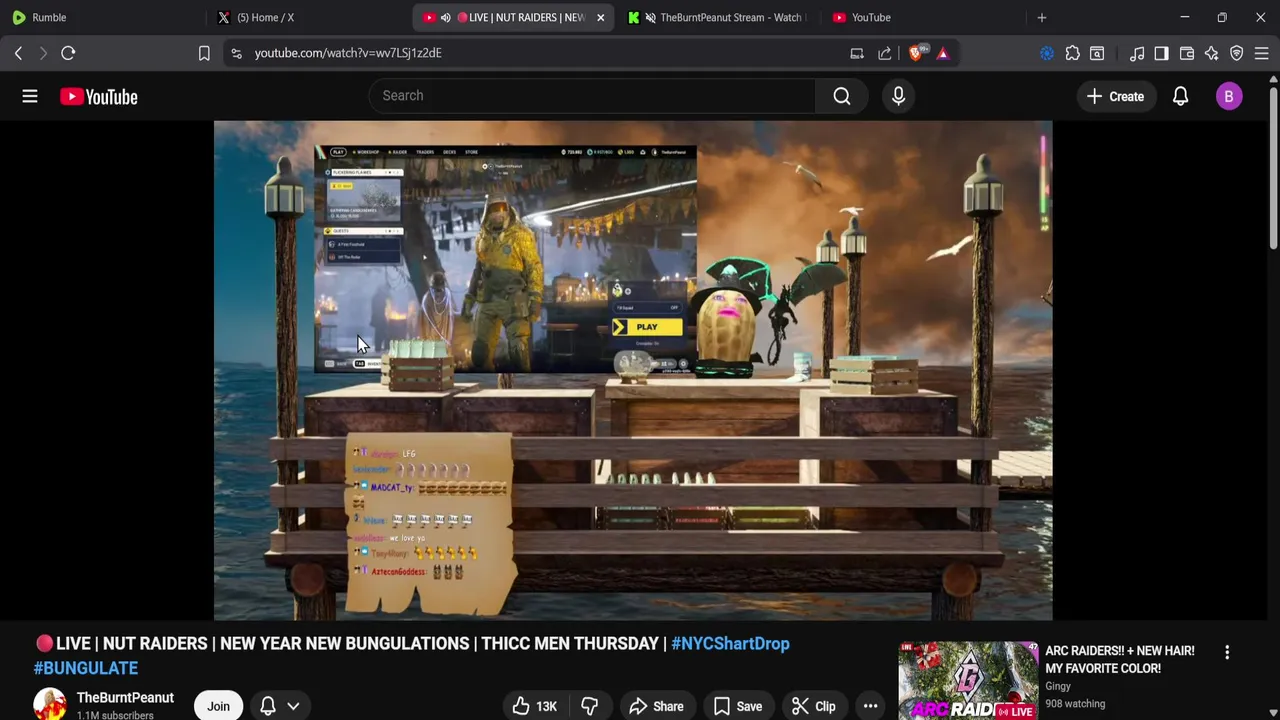Open Gingy channel from recommended video
The width and height of the screenshot is (1280, 720).
point(1058,686)
